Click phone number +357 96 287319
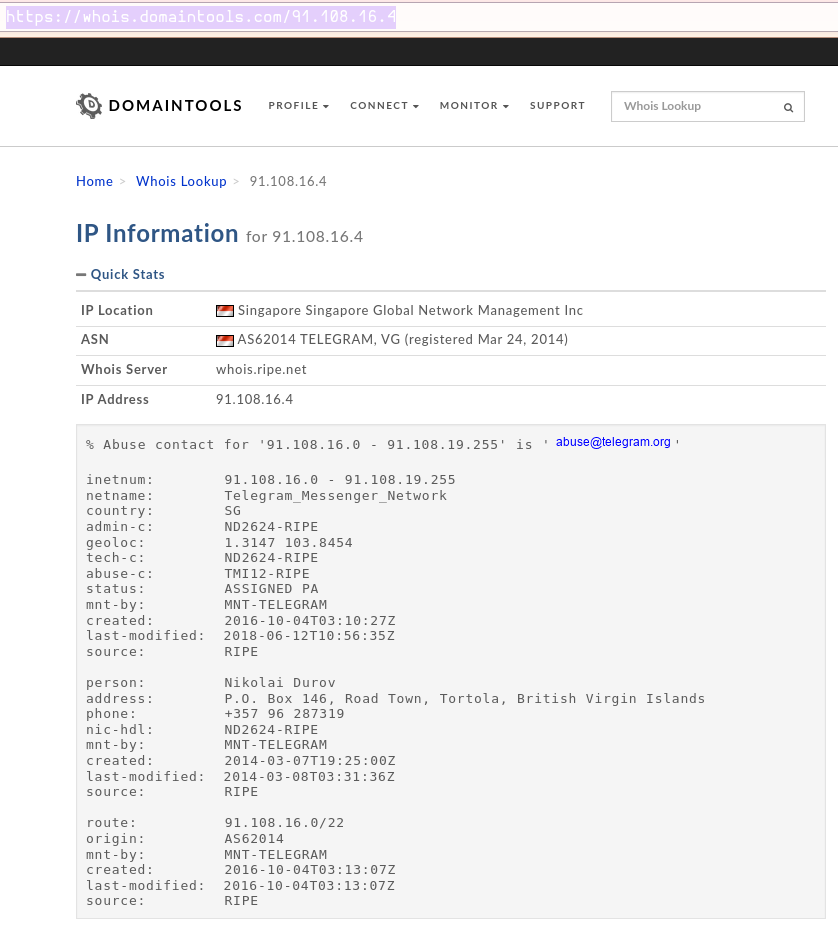 point(285,714)
